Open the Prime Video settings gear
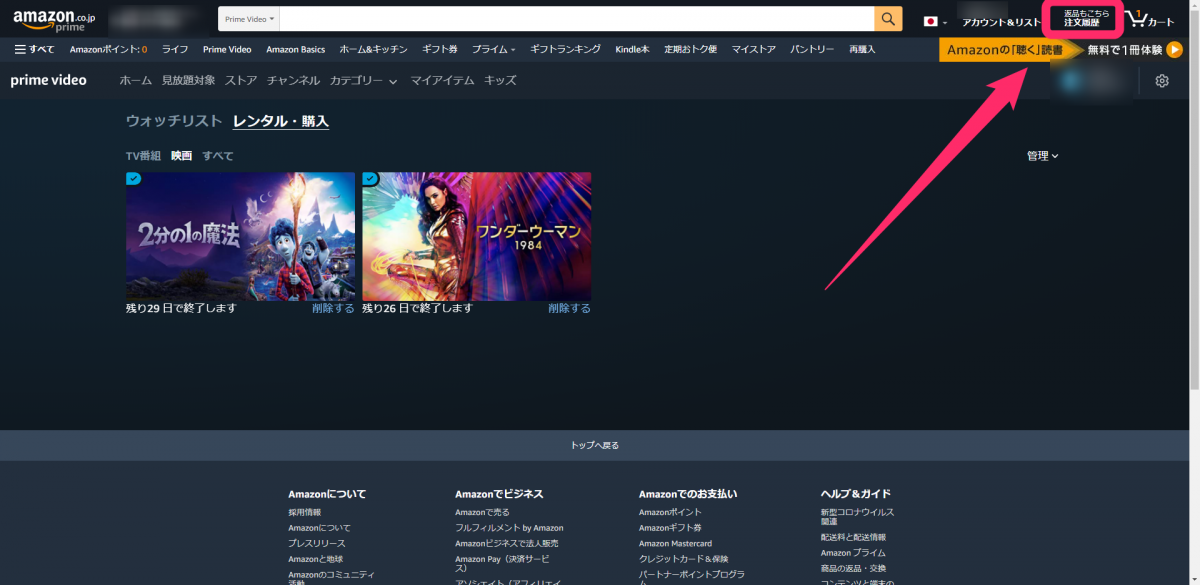The width and height of the screenshot is (1200, 585). click(1162, 81)
